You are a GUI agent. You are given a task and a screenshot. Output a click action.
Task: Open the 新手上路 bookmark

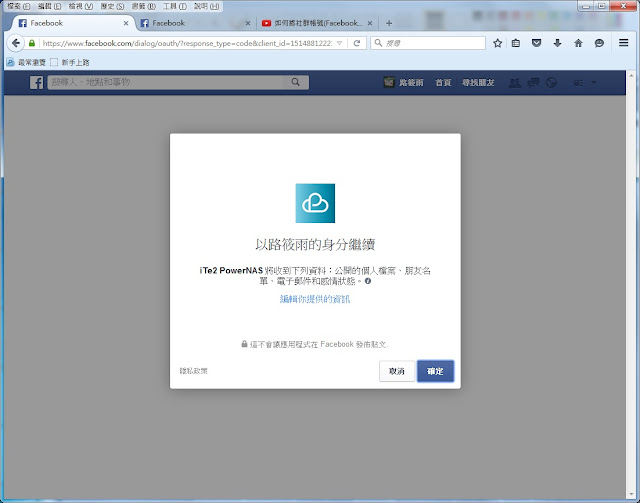coord(70,62)
